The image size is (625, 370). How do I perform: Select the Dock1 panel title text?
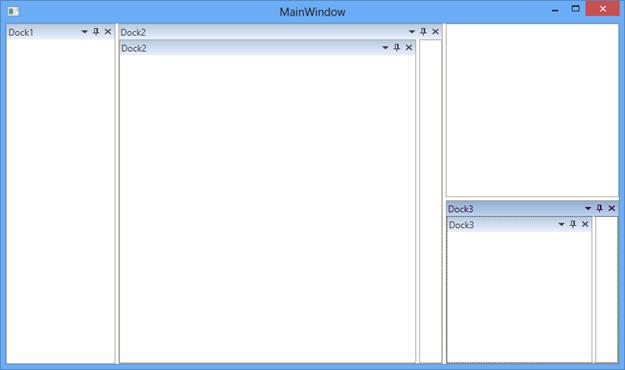pos(21,32)
